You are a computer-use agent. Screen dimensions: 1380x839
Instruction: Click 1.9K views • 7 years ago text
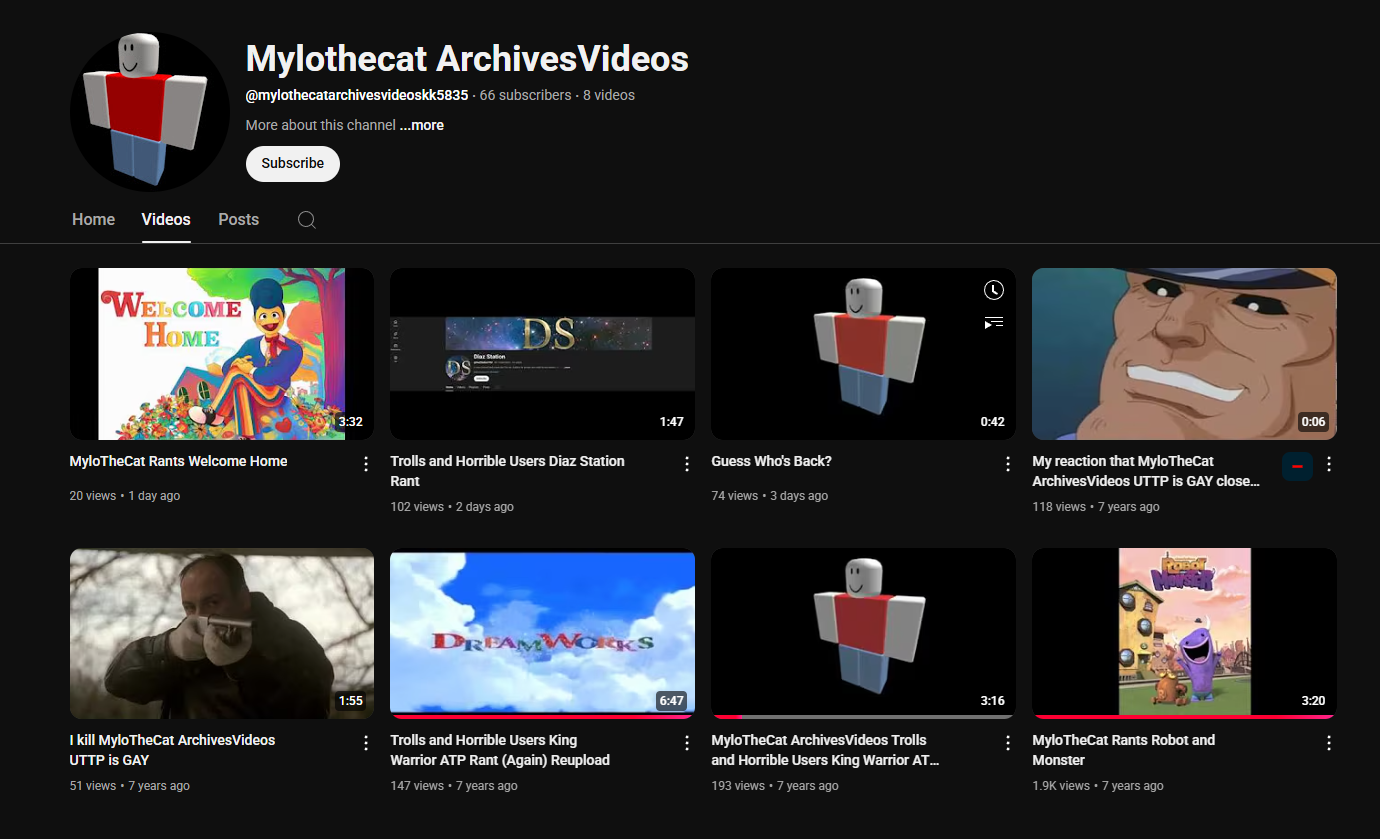tap(1098, 786)
